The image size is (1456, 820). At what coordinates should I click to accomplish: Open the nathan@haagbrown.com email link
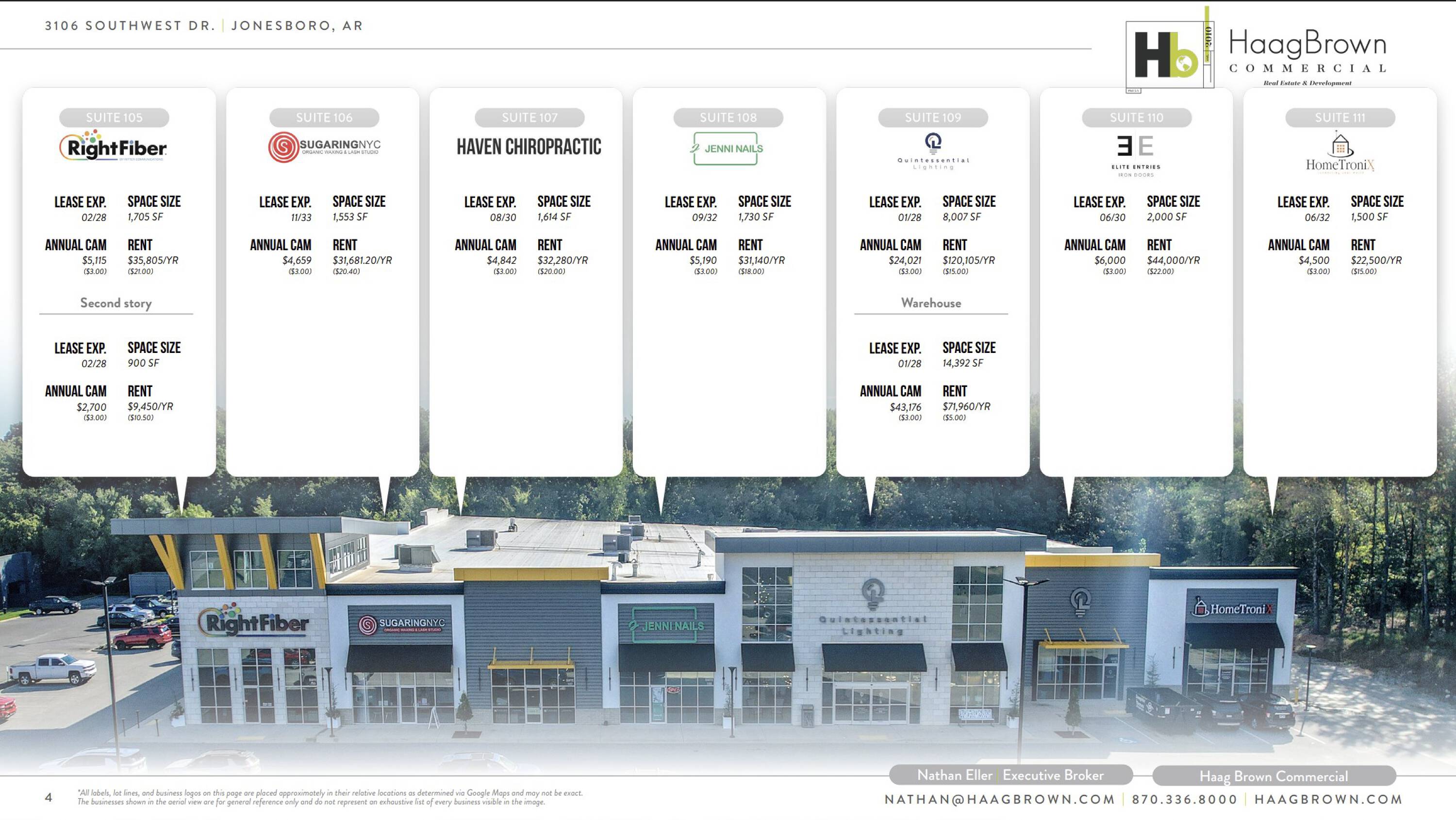[x=999, y=799]
